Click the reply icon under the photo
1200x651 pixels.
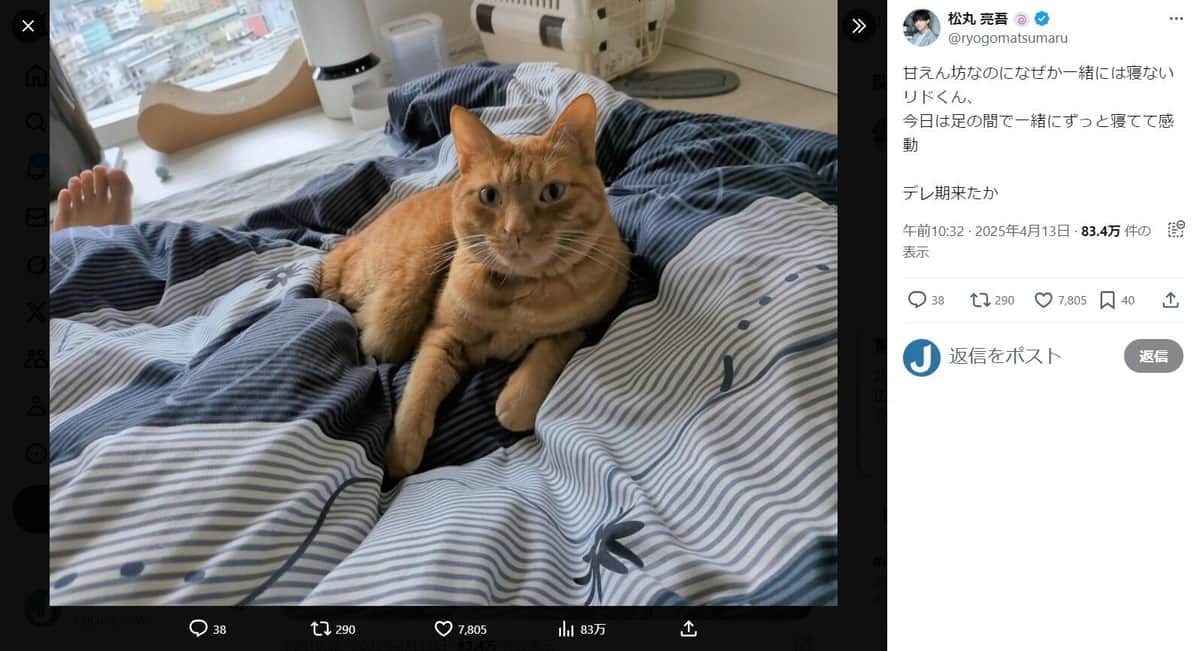click(x=199, y=629)
